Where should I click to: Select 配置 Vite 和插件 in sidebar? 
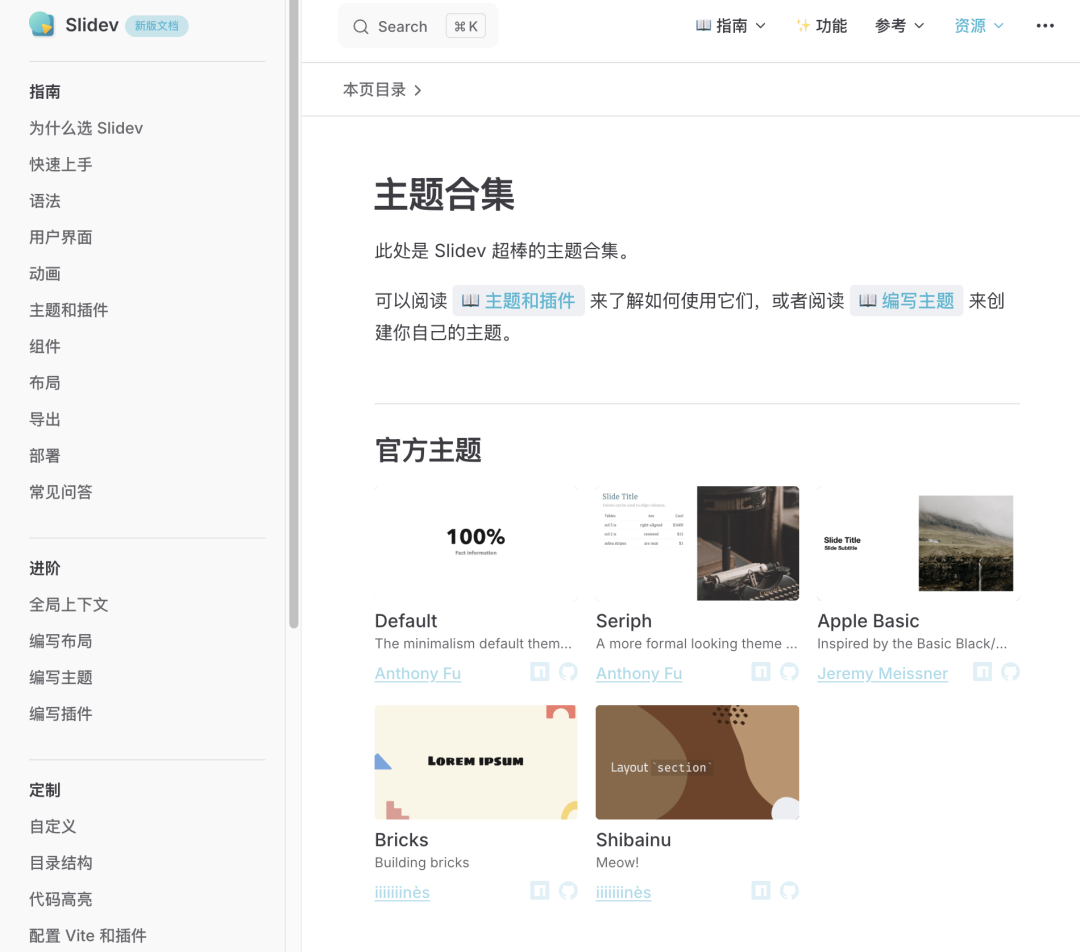pyautogui.click(x=87, y=935)
